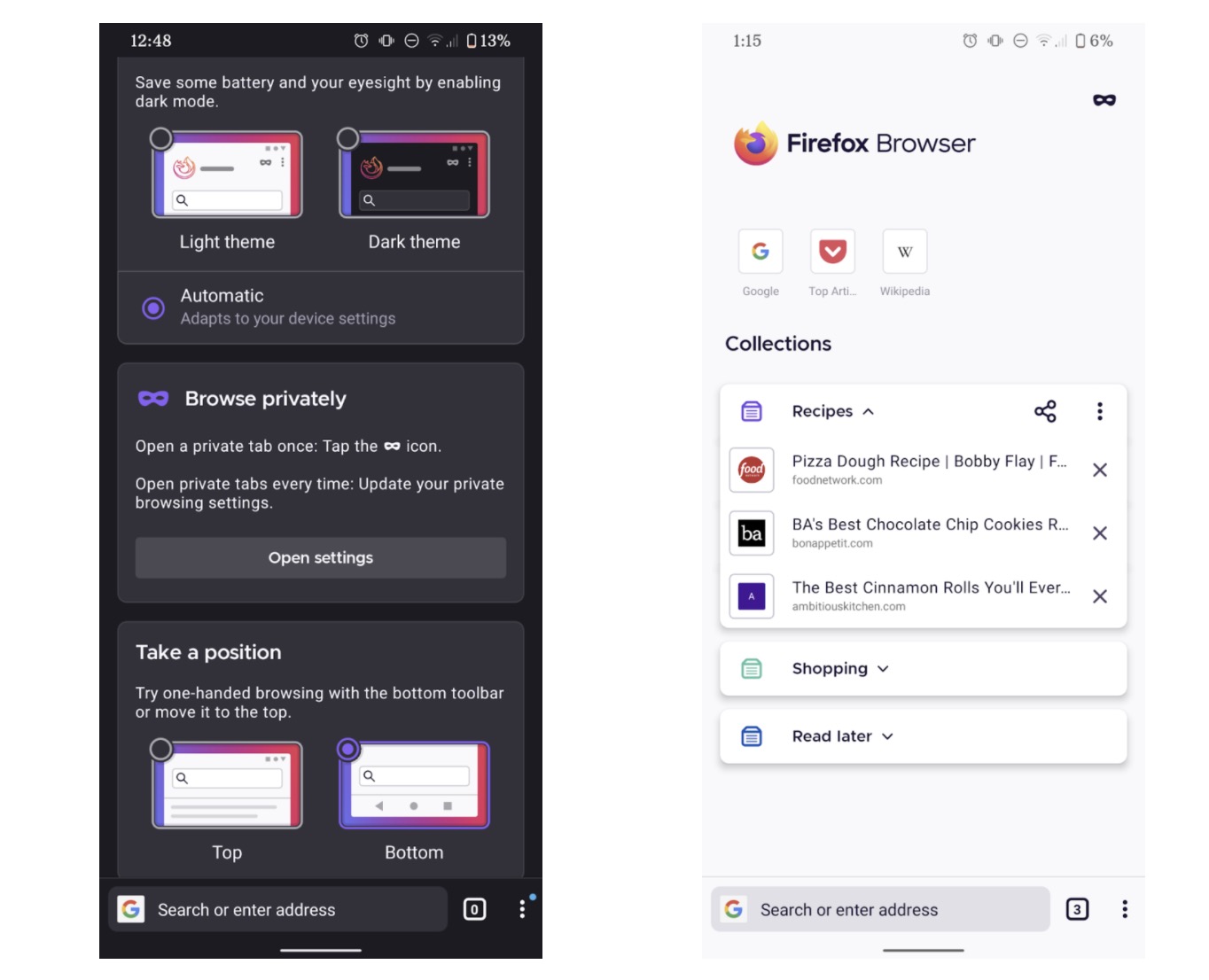Open tab counter showing 0 tabs
The image size is (1209, 980).
click(x=474, y=909)
